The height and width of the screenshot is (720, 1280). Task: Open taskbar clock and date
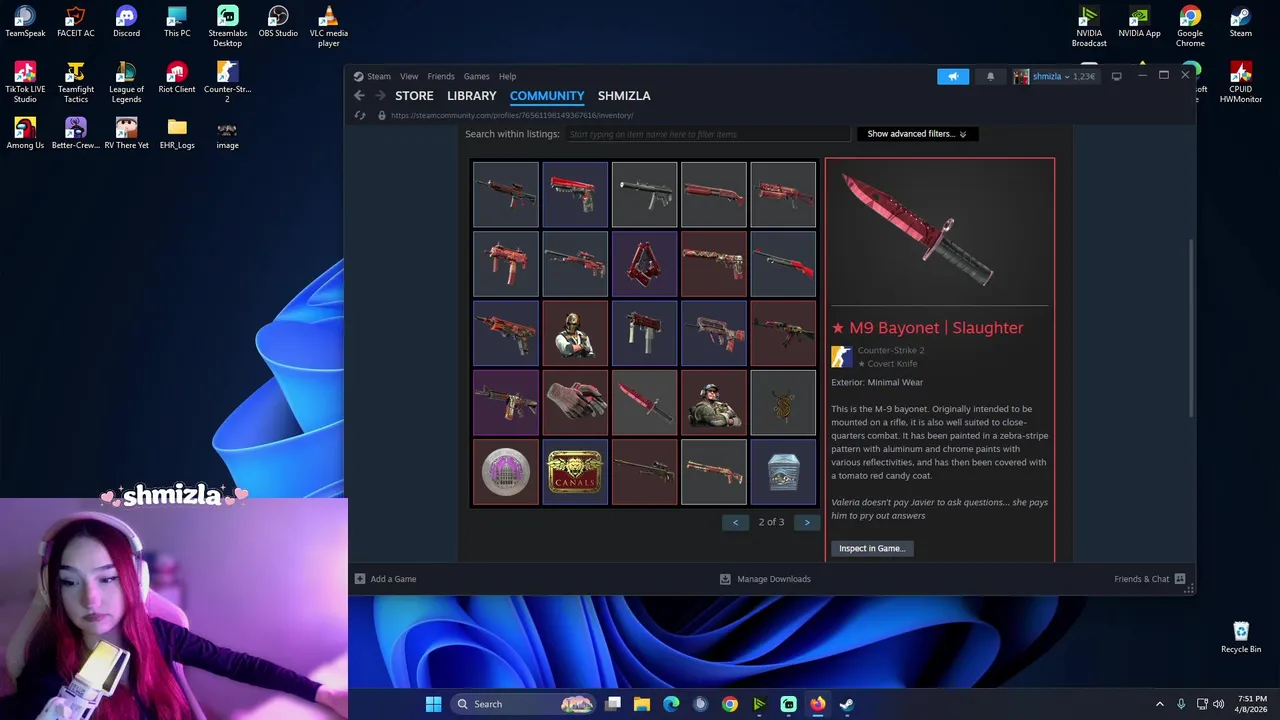1252,704
